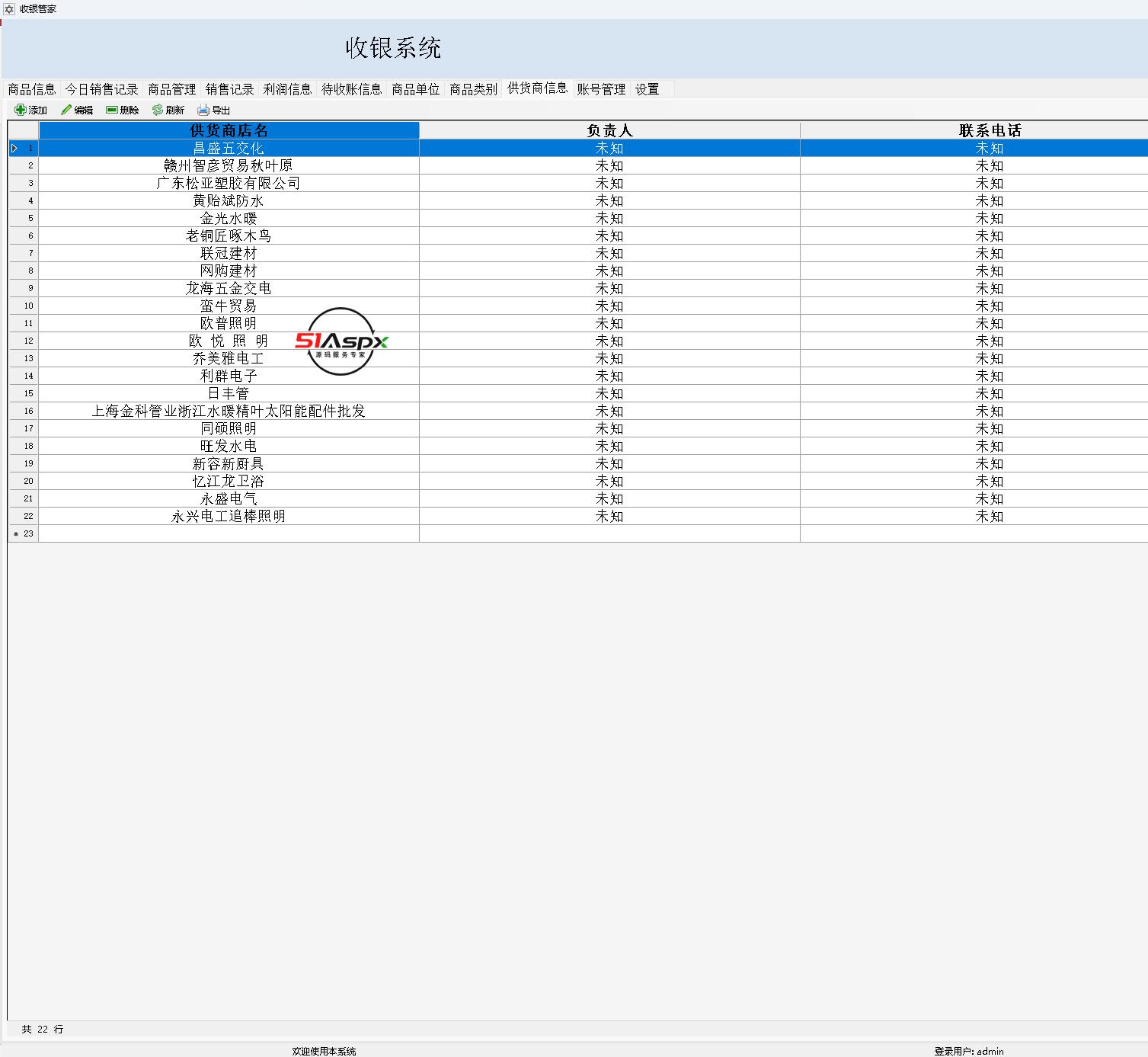Click the 共 22 行 row count
Image resolution: width=1148 pixels, height=1057 pixels.
[43, 1030]
